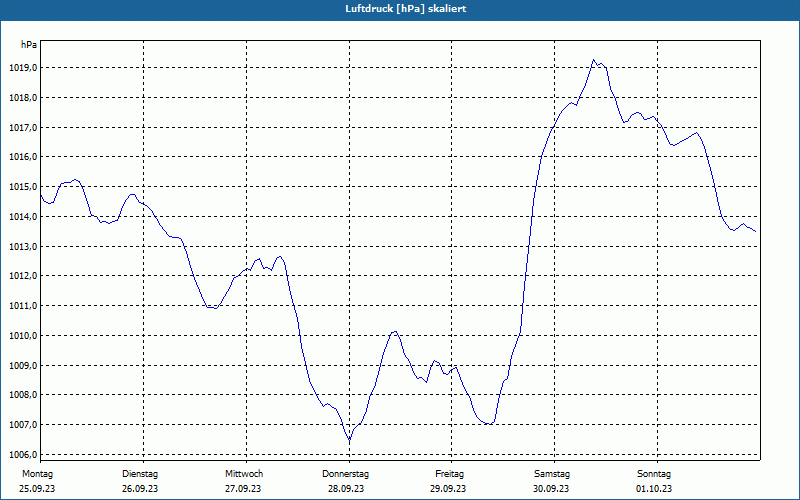Image resolution: width=800 pixels, height=500 pixels.
Task: Click the 'Sonntag' day label
Action: coord(654,474)
